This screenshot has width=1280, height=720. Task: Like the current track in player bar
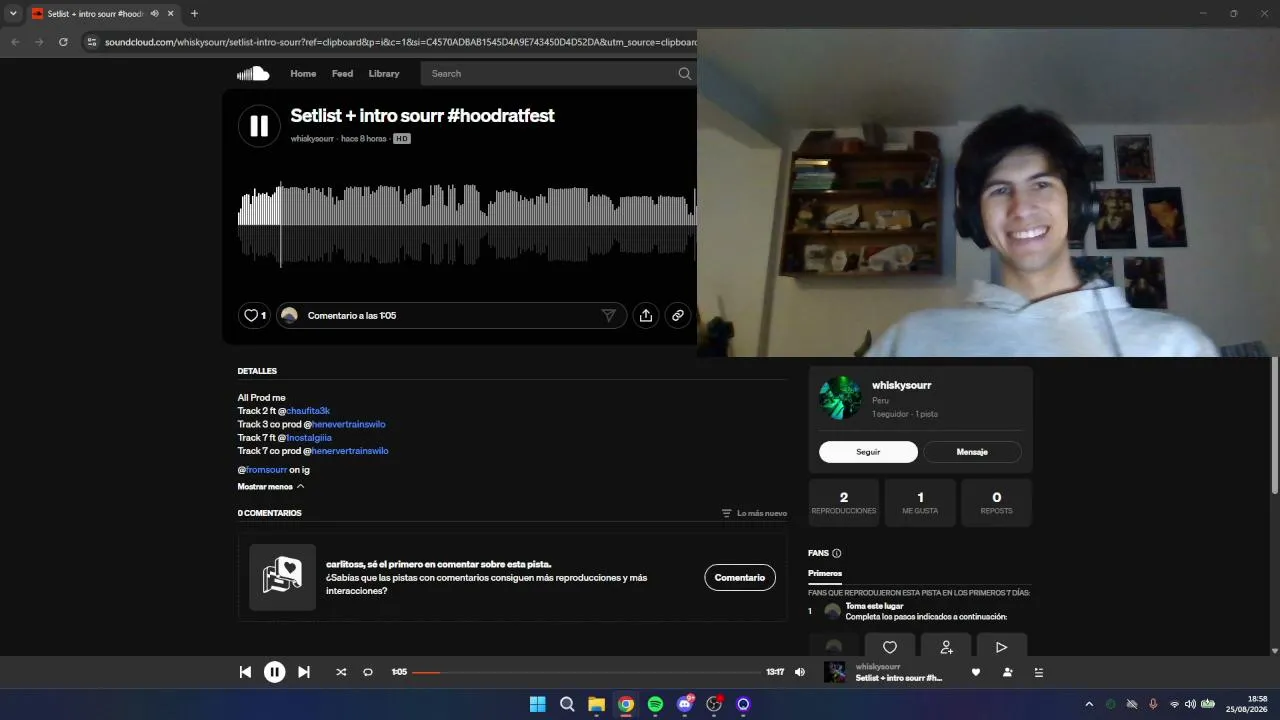(x=976, y=672)
